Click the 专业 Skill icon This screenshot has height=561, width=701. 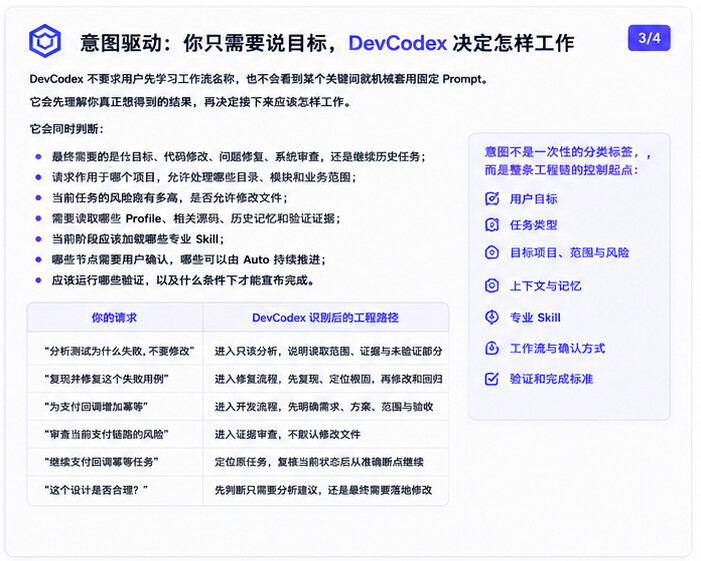tap(492, 317)
